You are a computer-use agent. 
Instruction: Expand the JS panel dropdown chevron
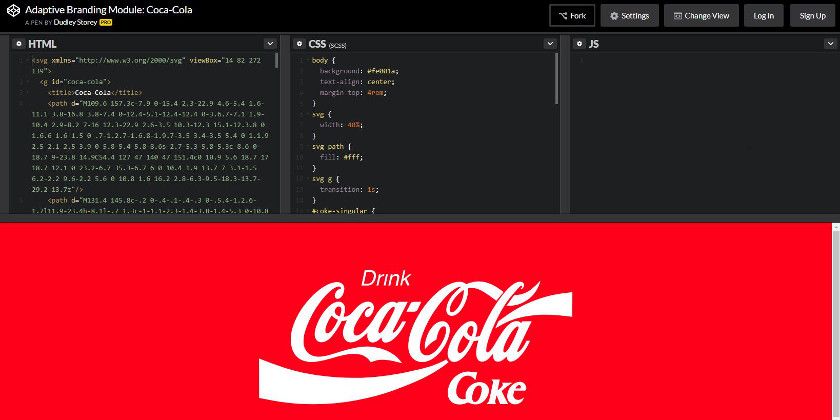click(x=830, y=44)
